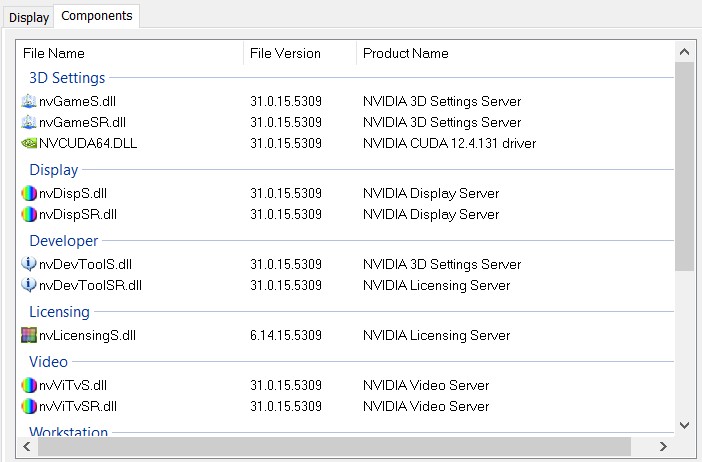Click the horizontal scrollbar thumb
This screenshot has height=462, width=702.
click(x=334, y=446)
